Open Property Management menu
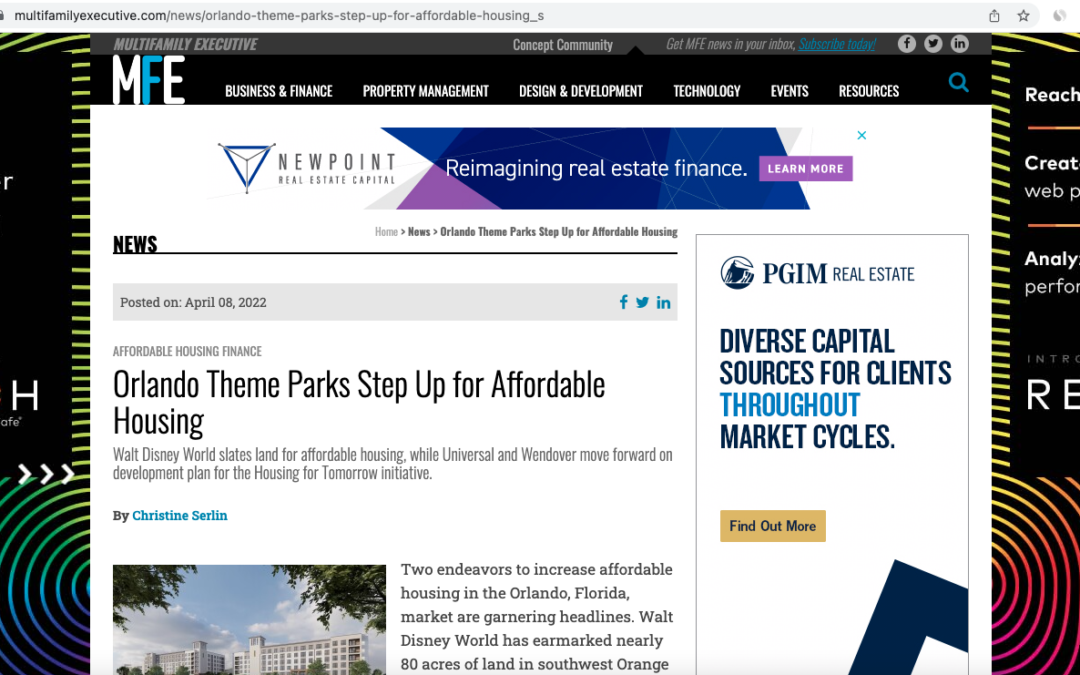The image size is (1080, 675). 426,91
